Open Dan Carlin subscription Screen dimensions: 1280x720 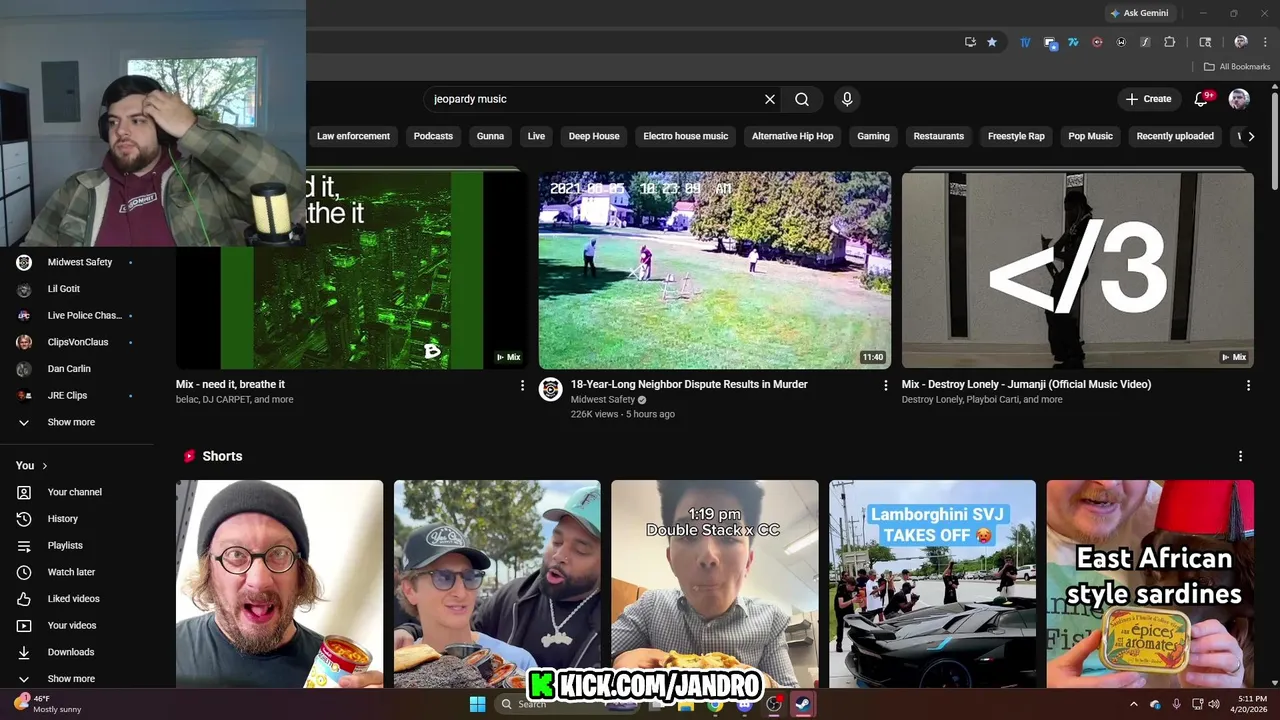click(77, 369)
